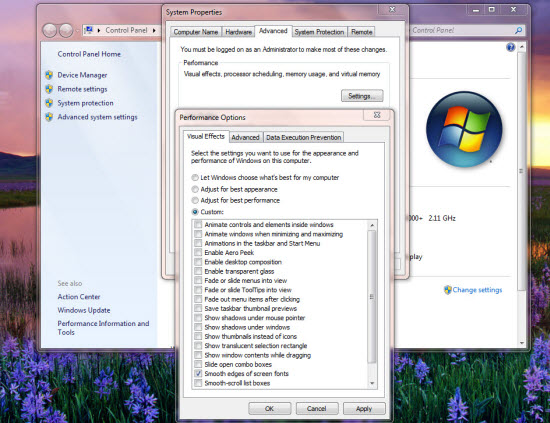Click the shield icon next to Change settings

(x=448, y=290)
